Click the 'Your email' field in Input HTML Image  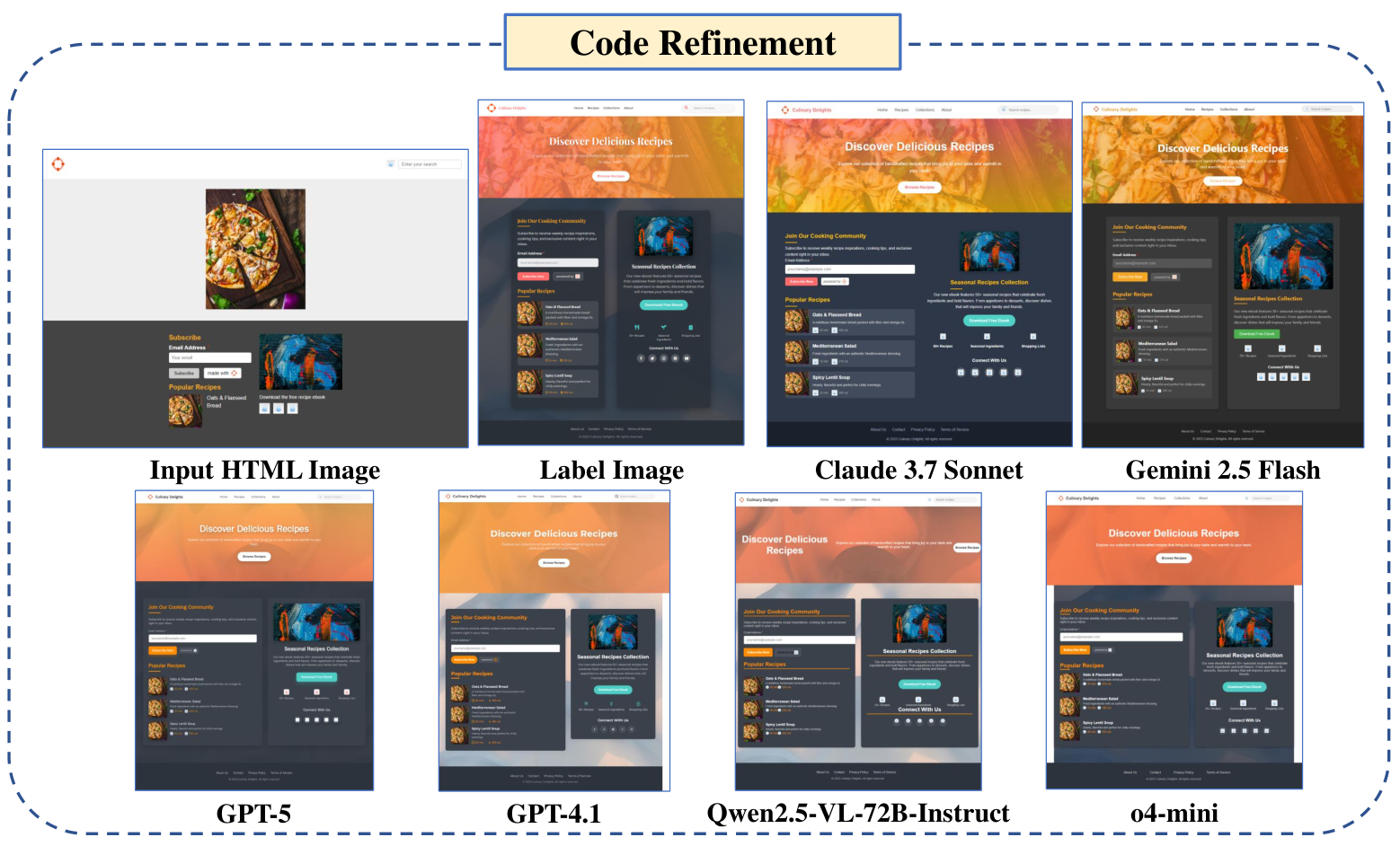point(210,357)
